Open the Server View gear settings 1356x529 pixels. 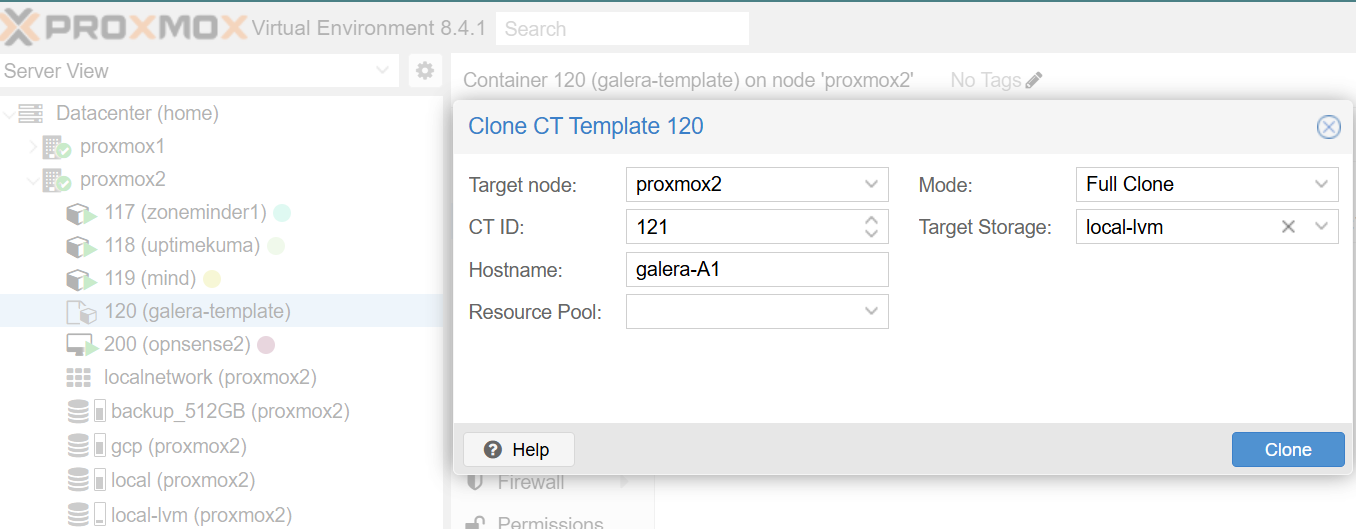click(425, 71)
